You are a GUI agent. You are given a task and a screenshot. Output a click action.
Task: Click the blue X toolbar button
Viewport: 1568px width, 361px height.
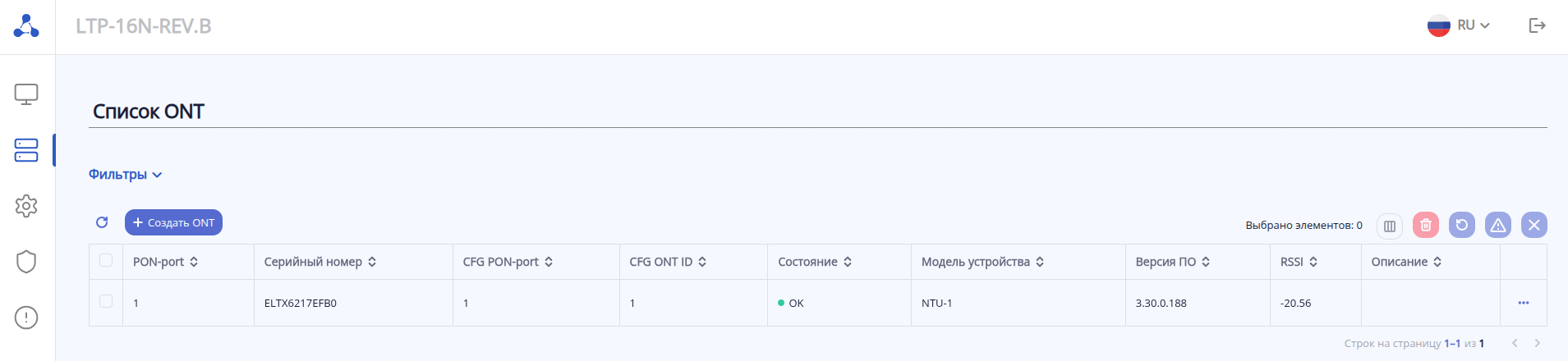coord(1534,225)
